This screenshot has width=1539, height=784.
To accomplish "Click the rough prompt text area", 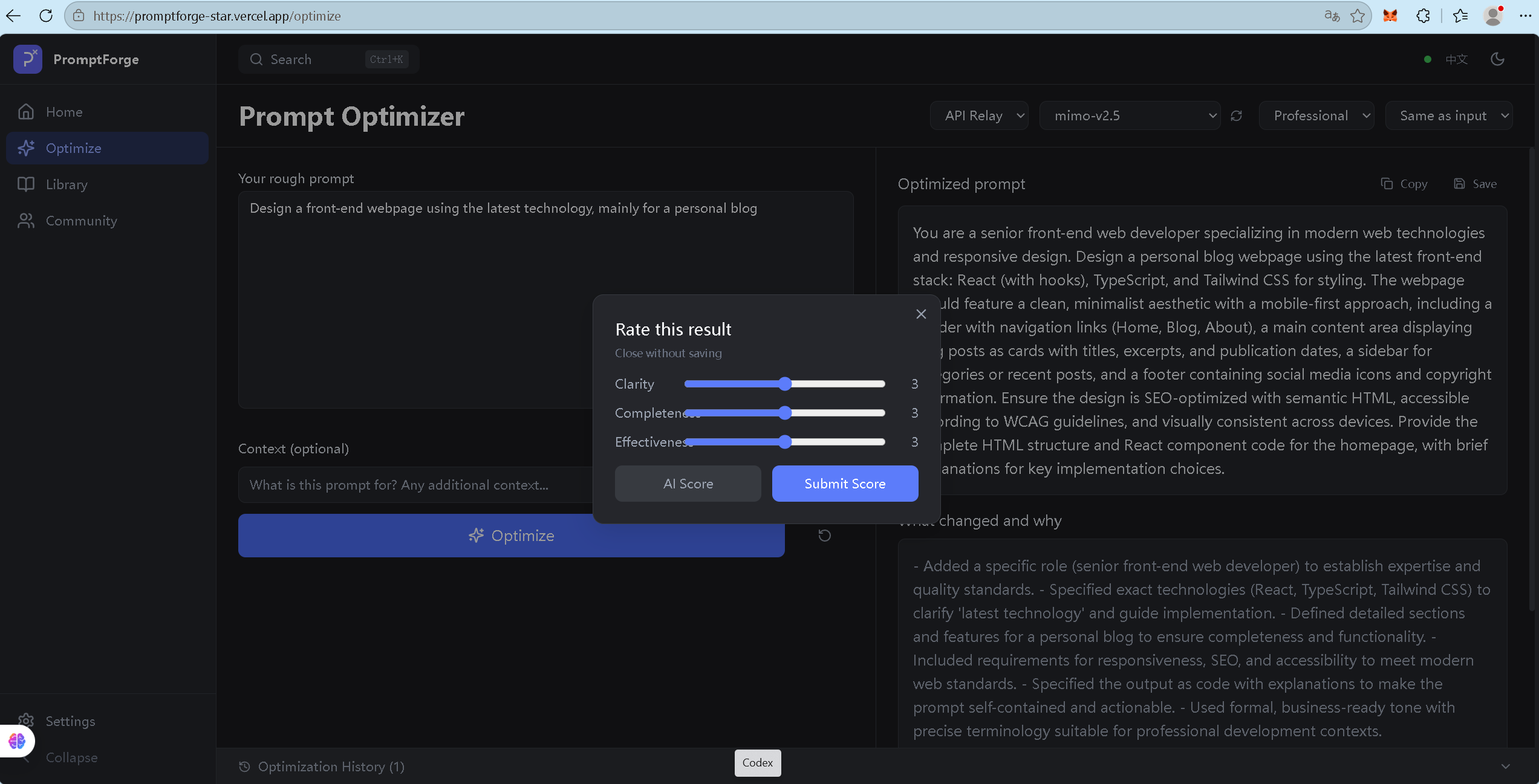I will pyautogui.click(x=545, y=300).
